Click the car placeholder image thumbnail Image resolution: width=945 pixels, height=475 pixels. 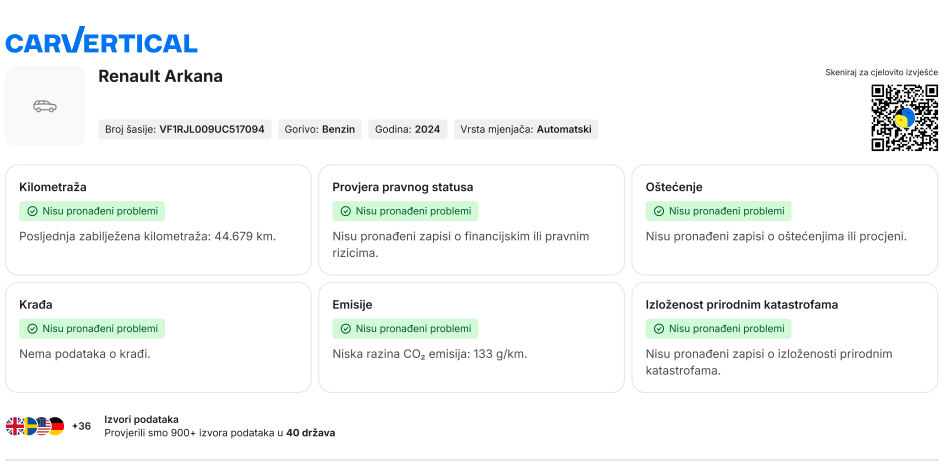click(45, 106)
